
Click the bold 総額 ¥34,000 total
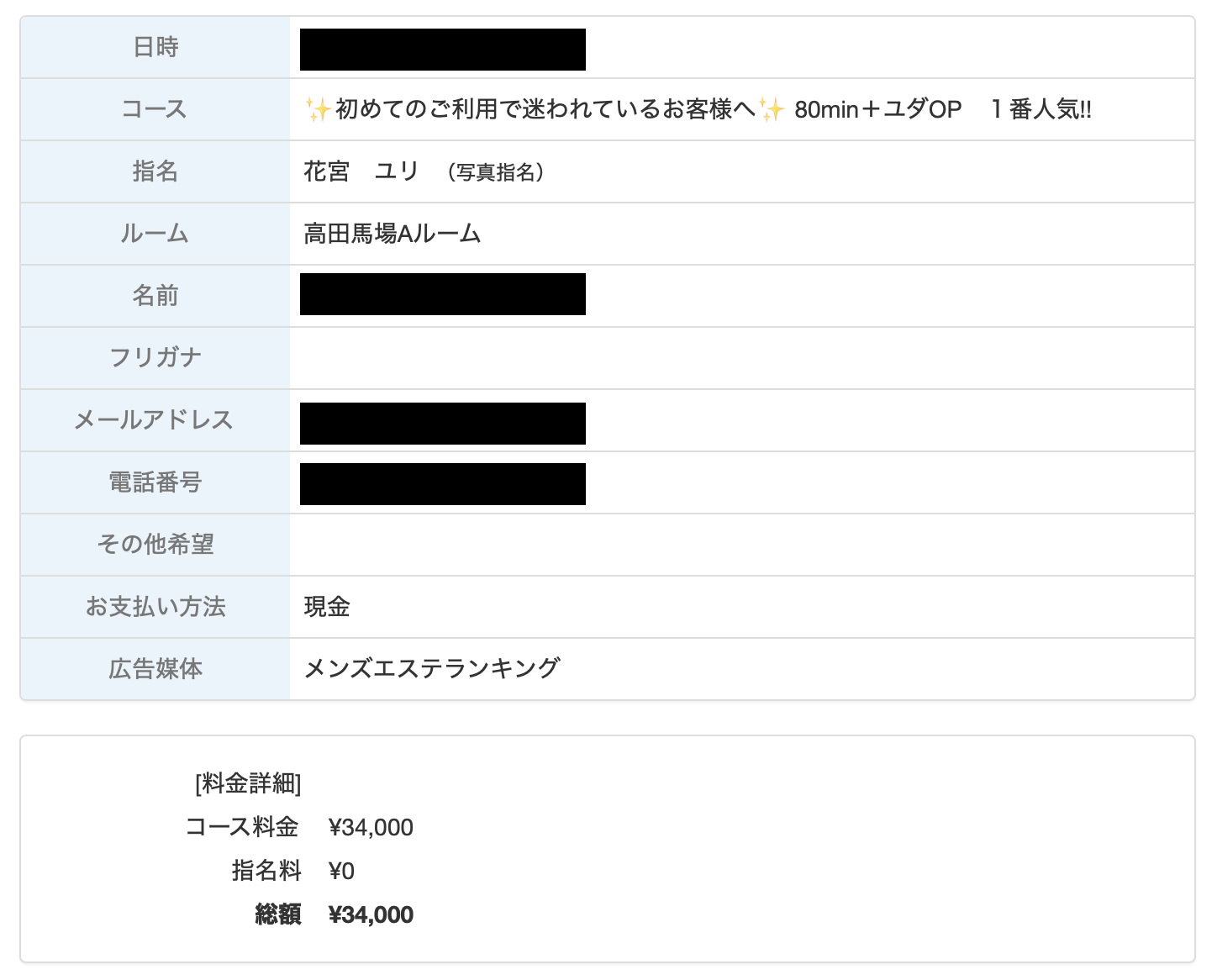click(x=371, y=915)
